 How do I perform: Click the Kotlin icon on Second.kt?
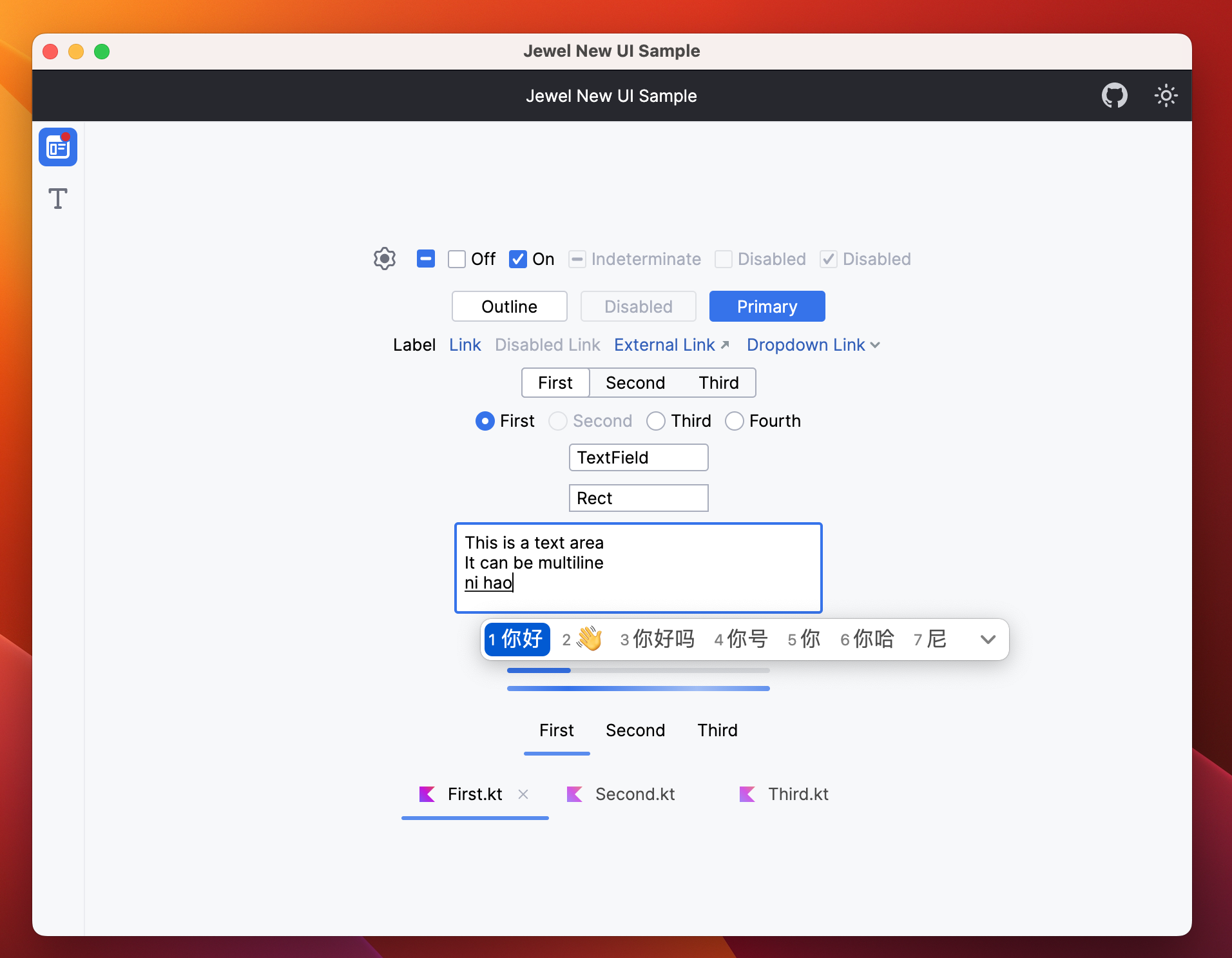[574, 794]
